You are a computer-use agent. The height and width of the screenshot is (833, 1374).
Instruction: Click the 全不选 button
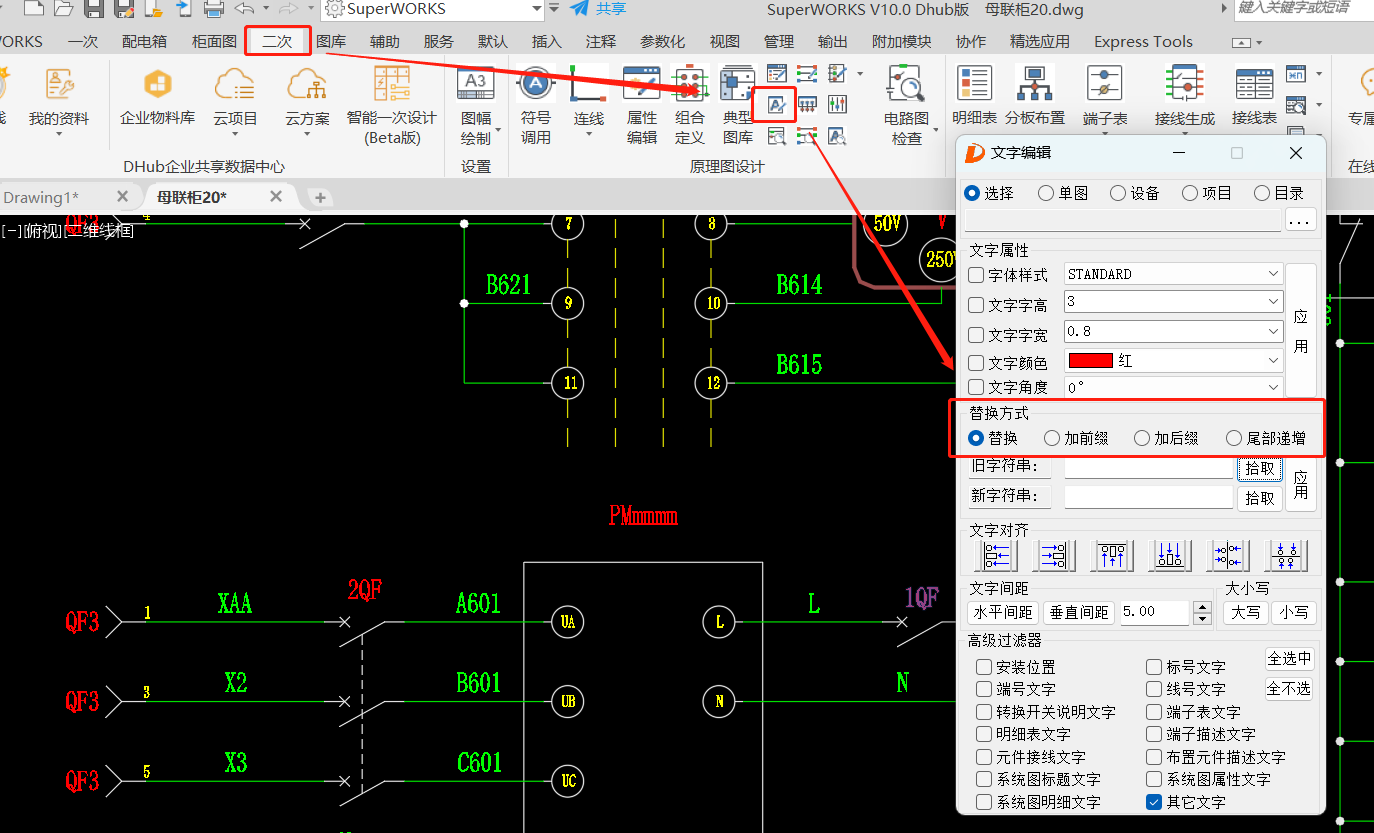coord(1289,689)
